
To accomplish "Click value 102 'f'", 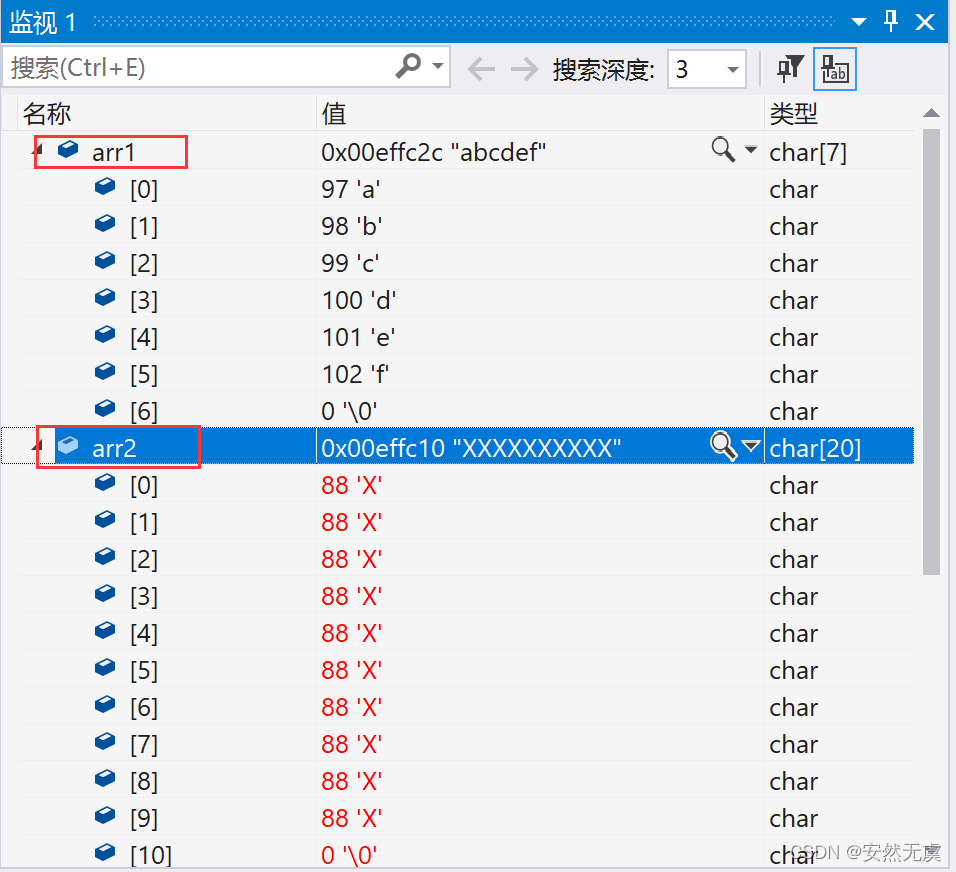I will pyautogui.click(x=355, y=374).
